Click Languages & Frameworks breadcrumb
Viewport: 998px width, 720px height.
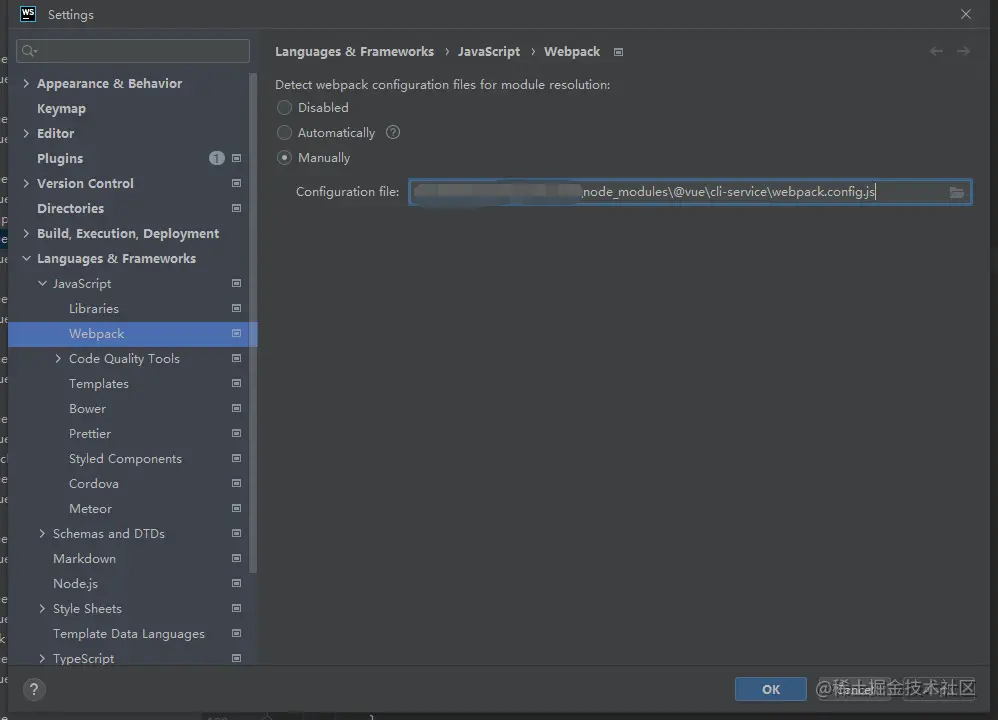click(x=354, y=52)
